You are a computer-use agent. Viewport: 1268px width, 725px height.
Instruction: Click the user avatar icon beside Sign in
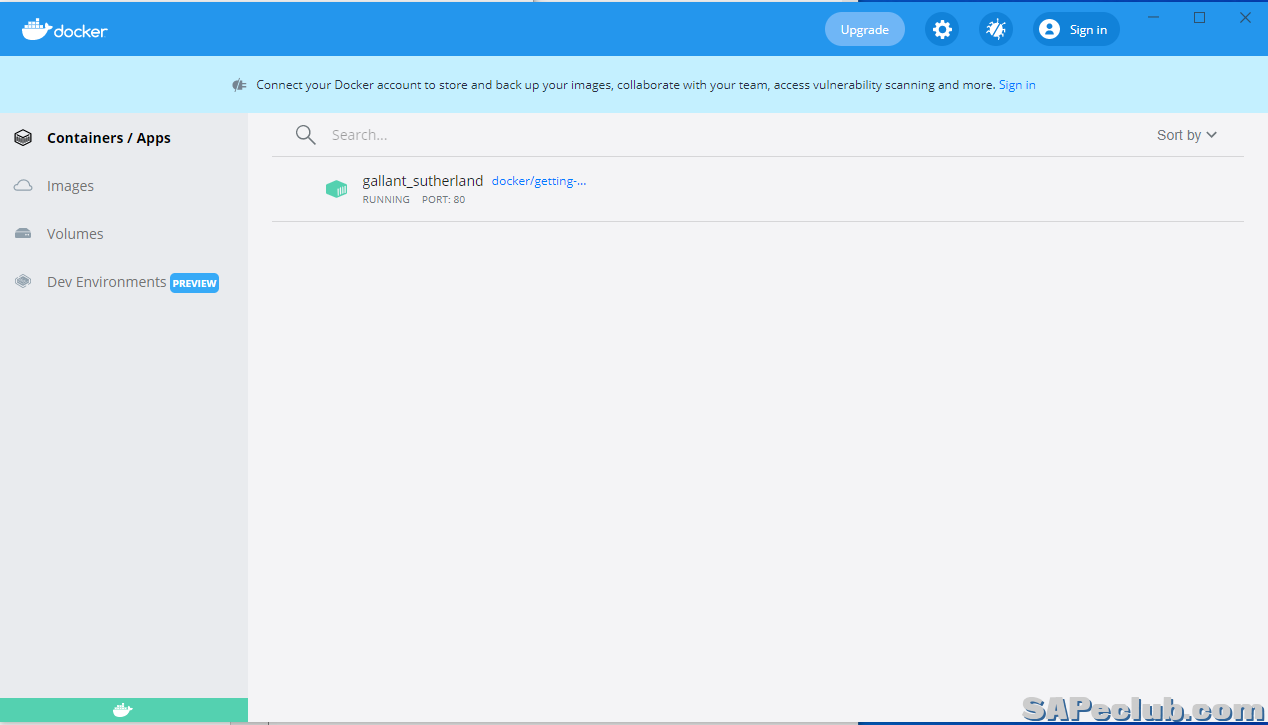pyautogui.click(x=1049, y=30)
